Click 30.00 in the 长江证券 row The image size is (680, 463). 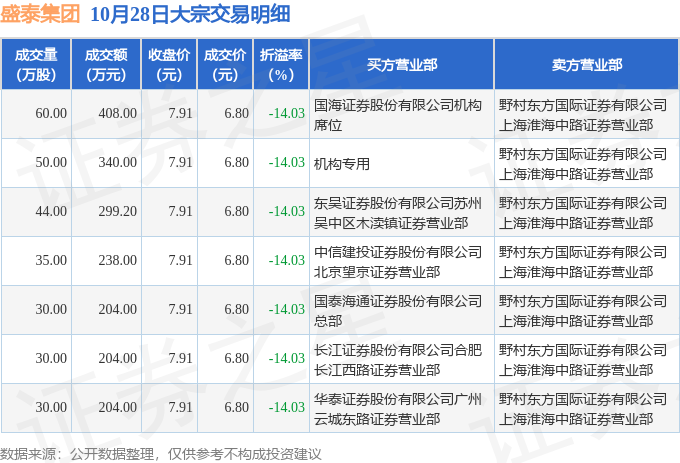point(51,359)
